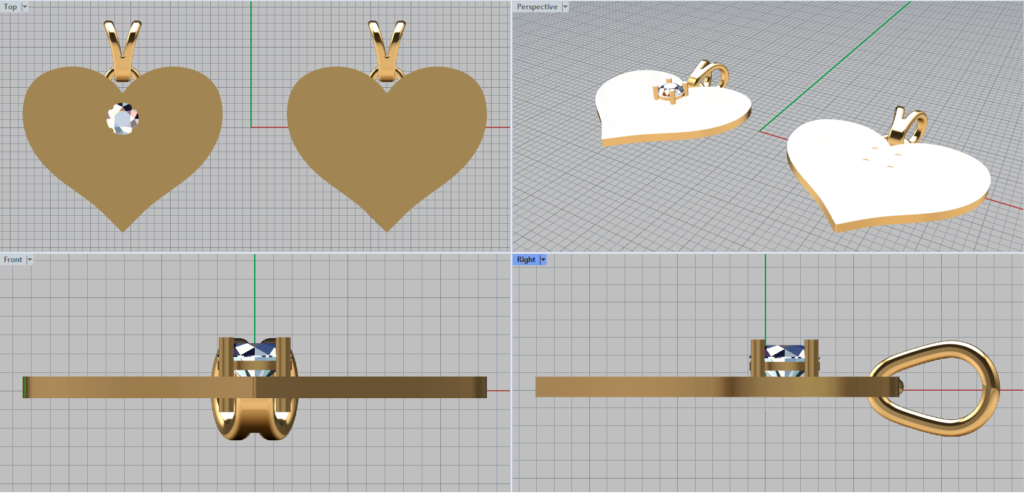
Task: Open the Perspective viewport dropdown arrow
Action: [x=564, y=6]
